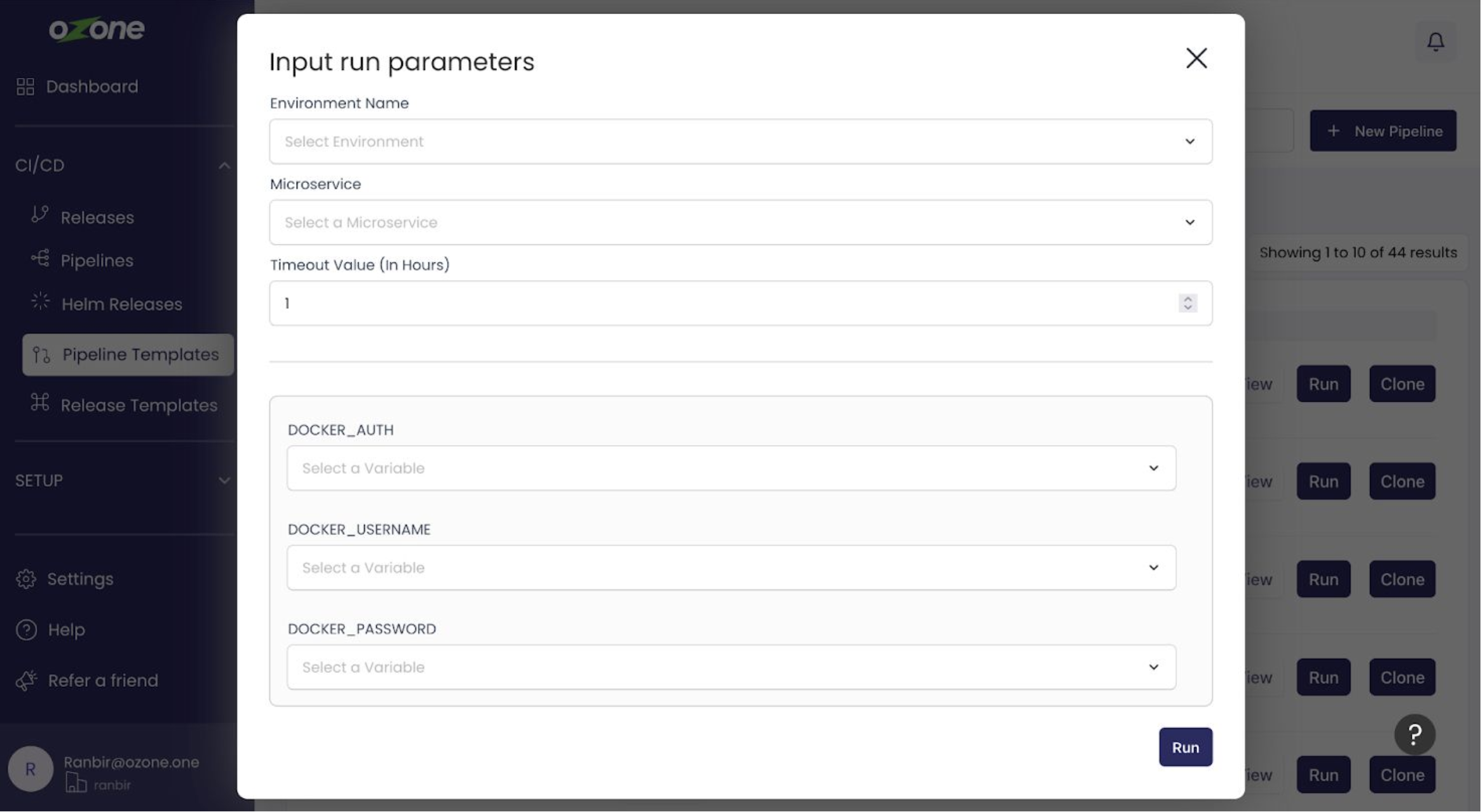
Task: Open the DOCKER_AUTH variable dropdown
Action: point(732,469)
